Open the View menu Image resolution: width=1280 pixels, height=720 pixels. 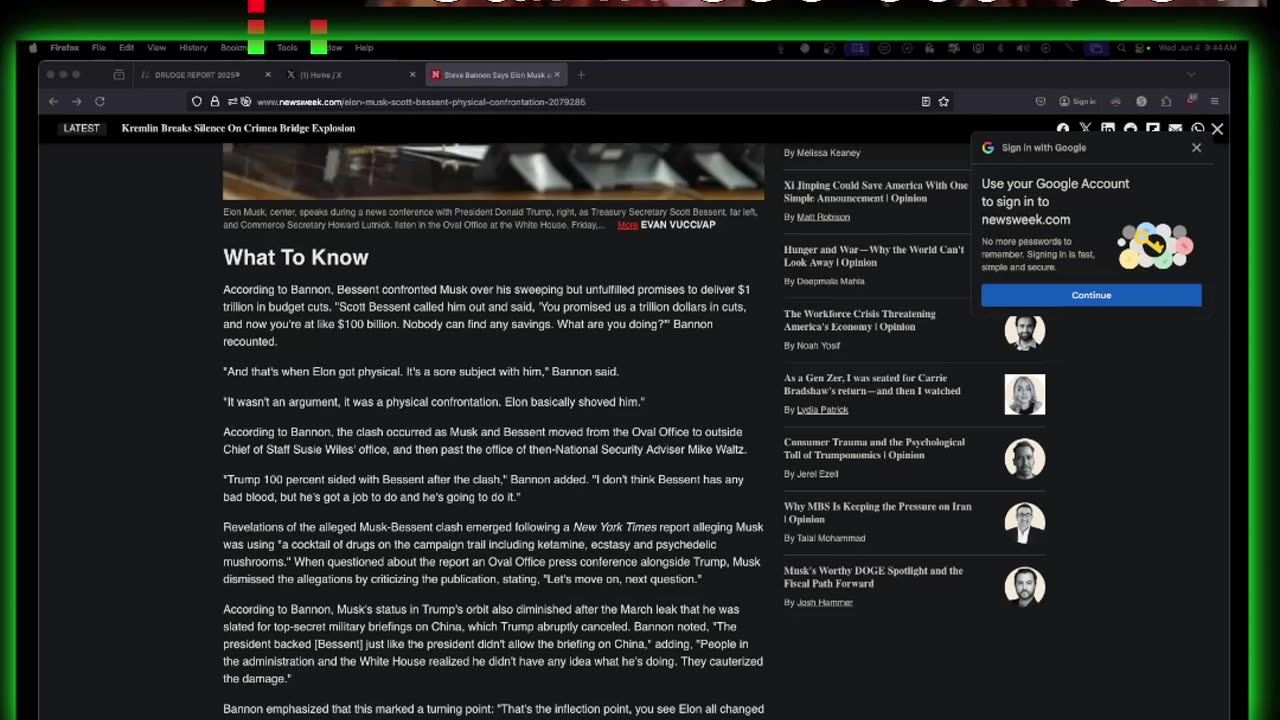point(157,48)
